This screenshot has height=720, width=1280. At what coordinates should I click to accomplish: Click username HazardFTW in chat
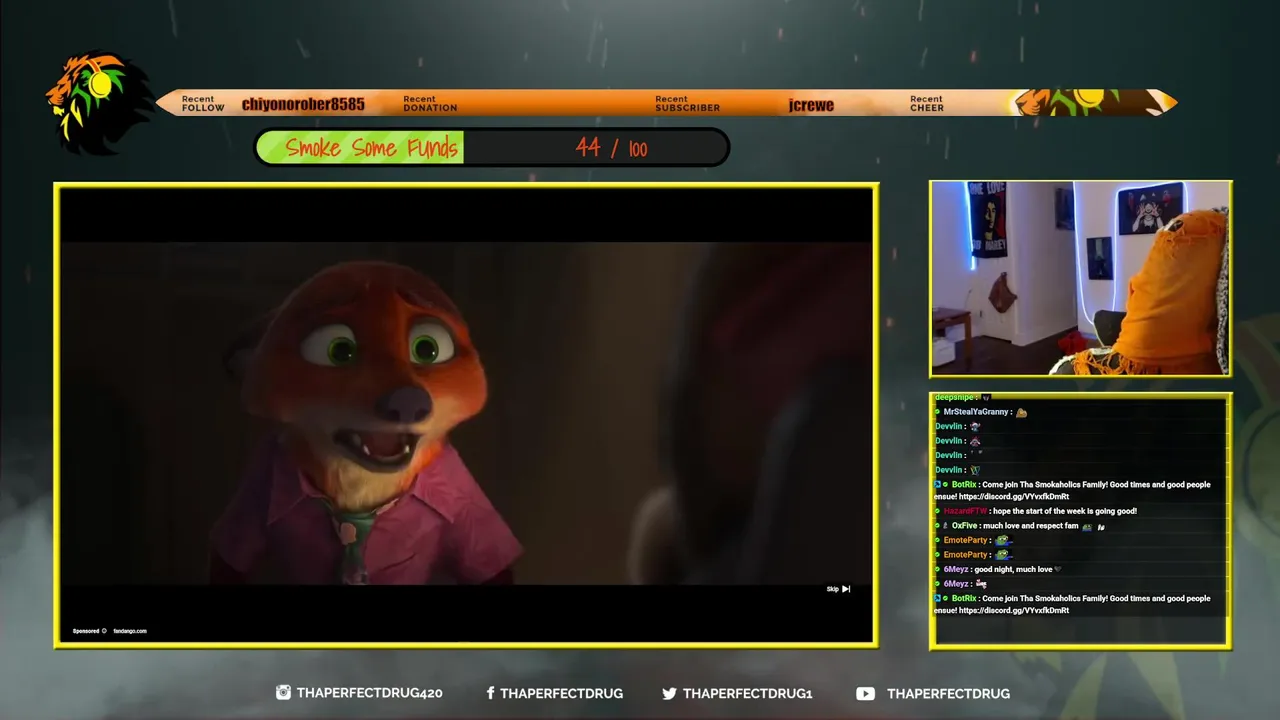[965, 511]
